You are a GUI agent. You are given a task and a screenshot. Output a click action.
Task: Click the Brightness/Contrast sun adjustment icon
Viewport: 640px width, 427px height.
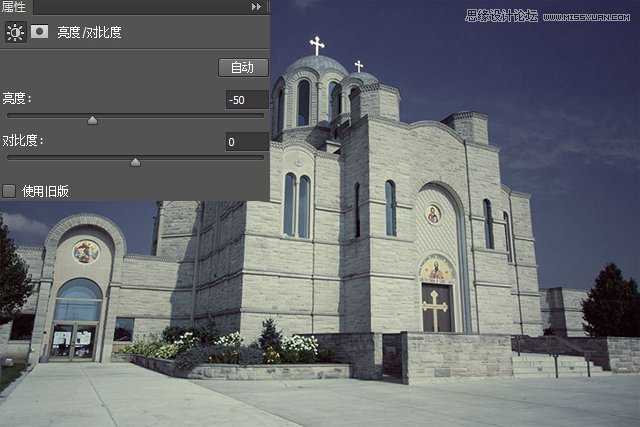point(15,32)
